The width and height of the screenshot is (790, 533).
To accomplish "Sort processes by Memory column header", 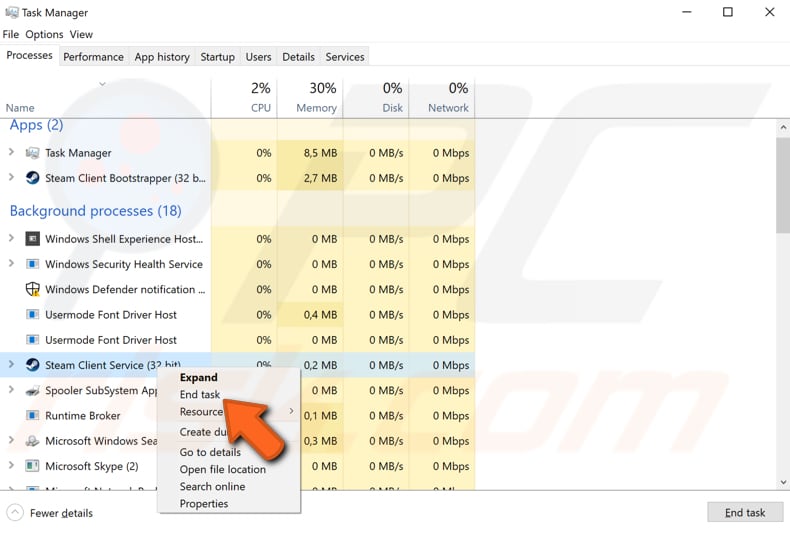I will click(308, 98).
